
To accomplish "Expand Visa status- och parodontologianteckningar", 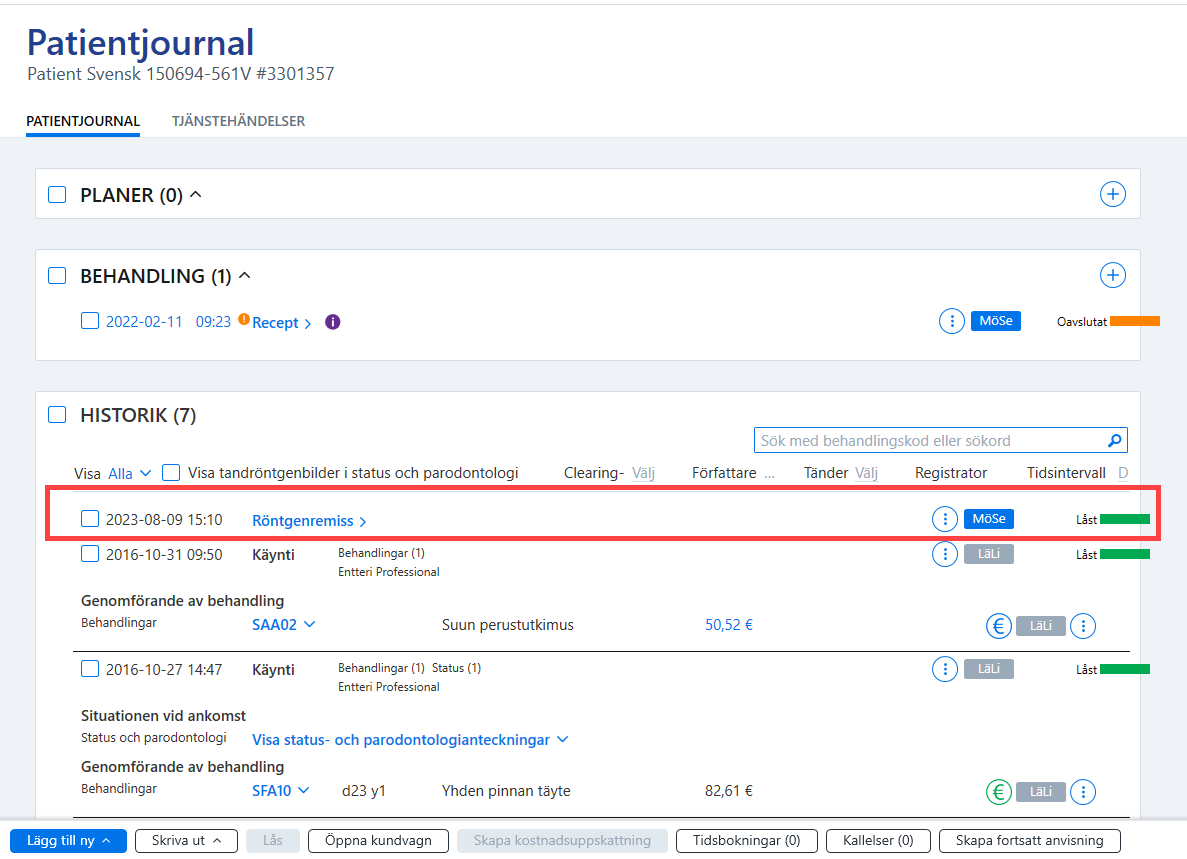I will [x=410, y=740].
